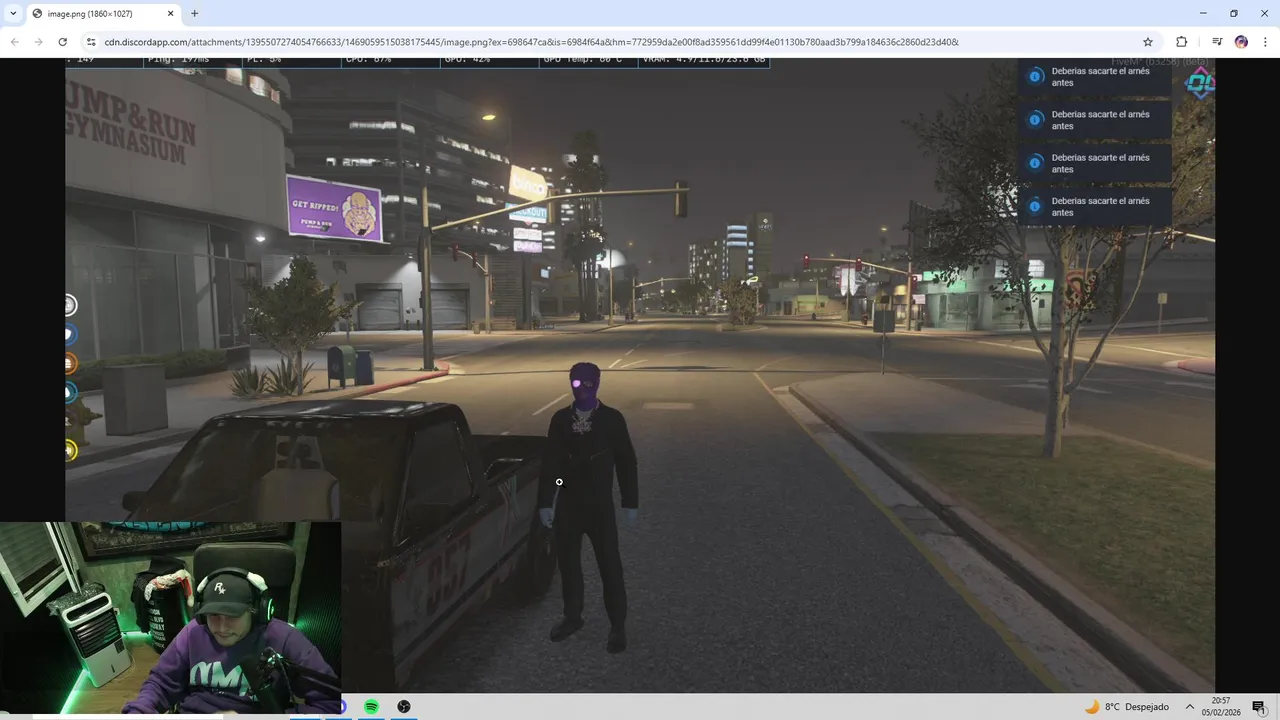Open the Windows notification center
1280x720 pixels.
pos(1258,707)
